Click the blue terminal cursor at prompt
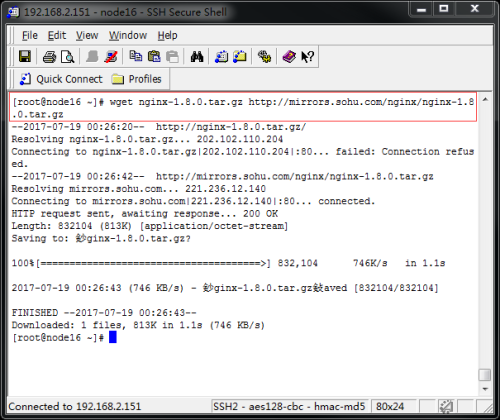This screenshot has height=420, width=500. (113, 337)
